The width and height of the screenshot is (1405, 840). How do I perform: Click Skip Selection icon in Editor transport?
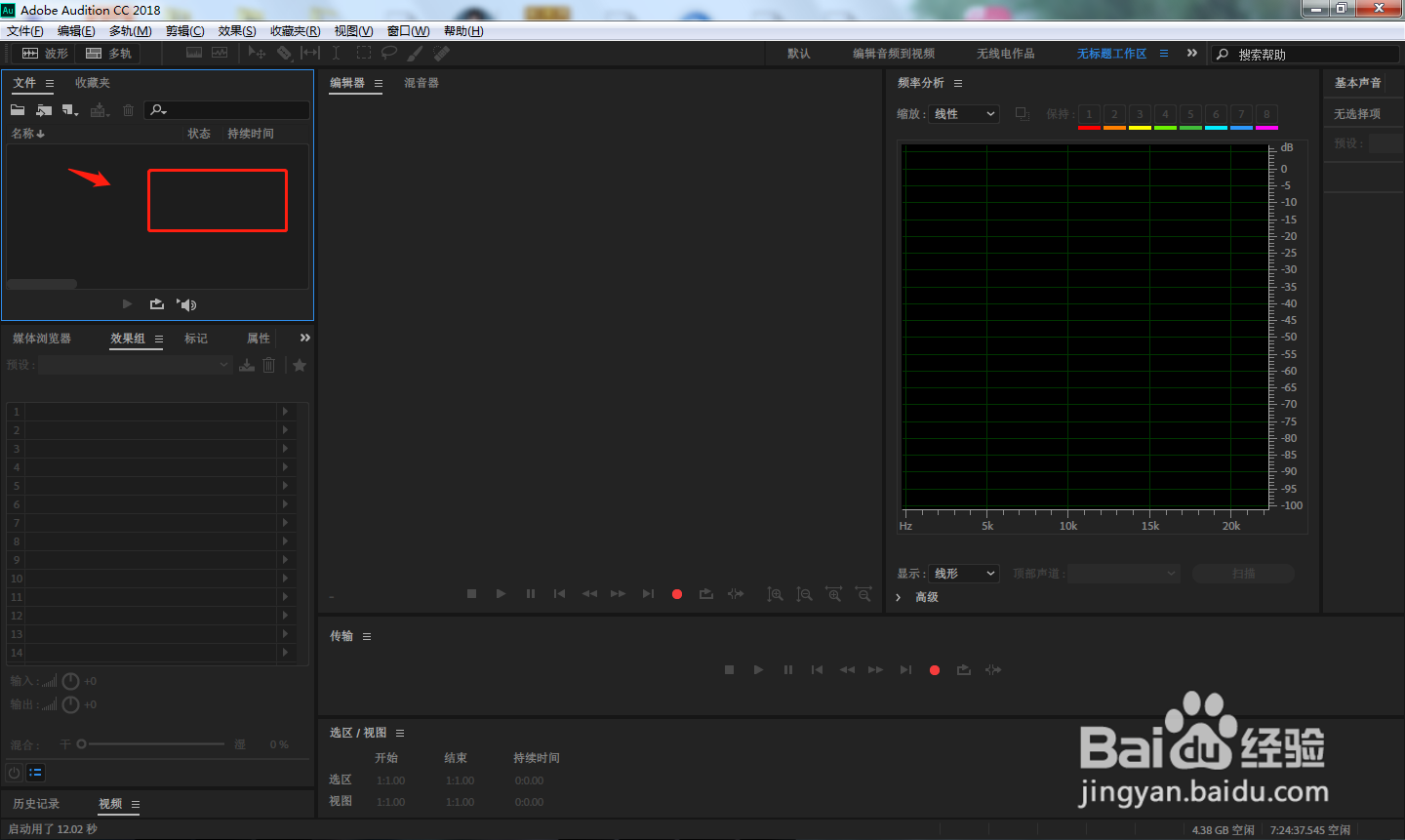[x=736, y=593]
